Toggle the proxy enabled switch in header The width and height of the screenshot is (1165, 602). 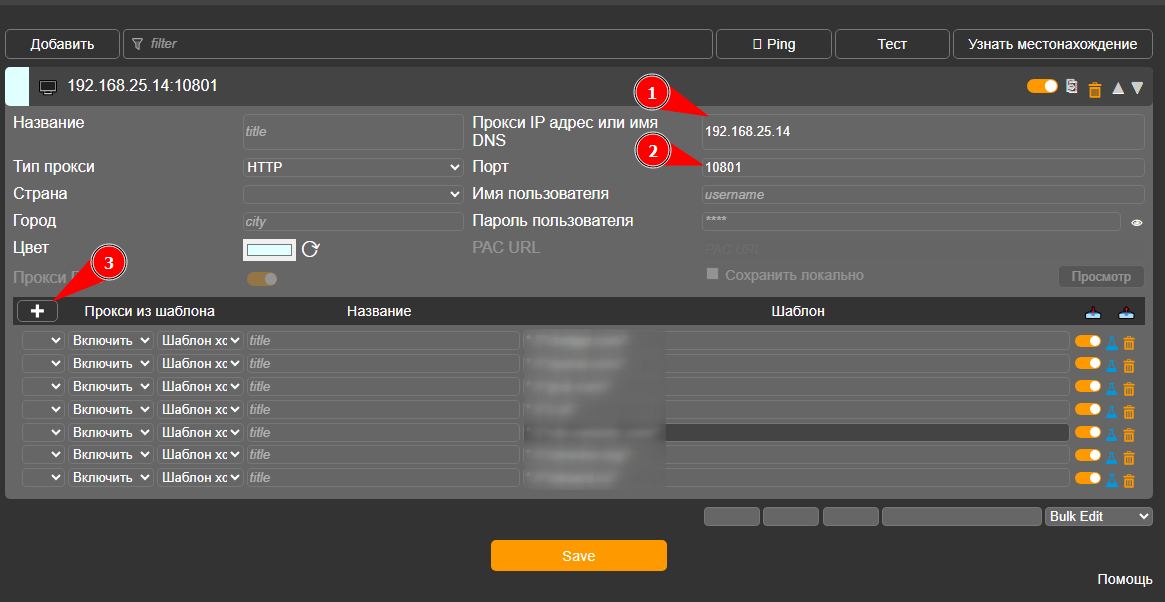[x=1042, y=86]
